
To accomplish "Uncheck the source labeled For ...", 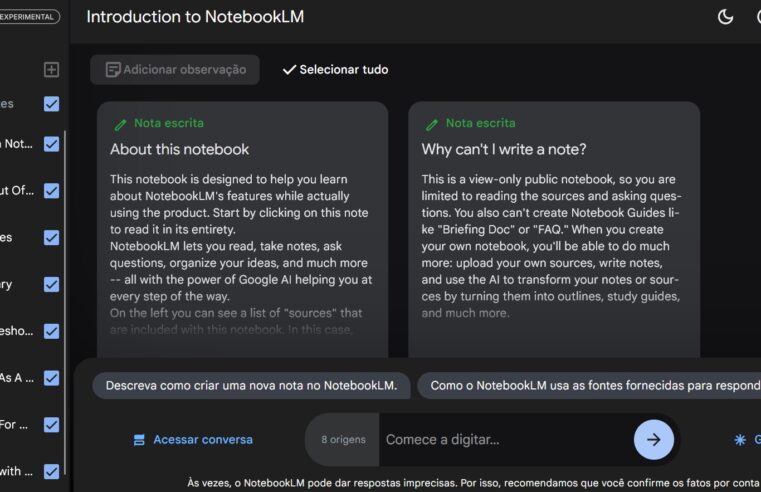I will point(51,425).
